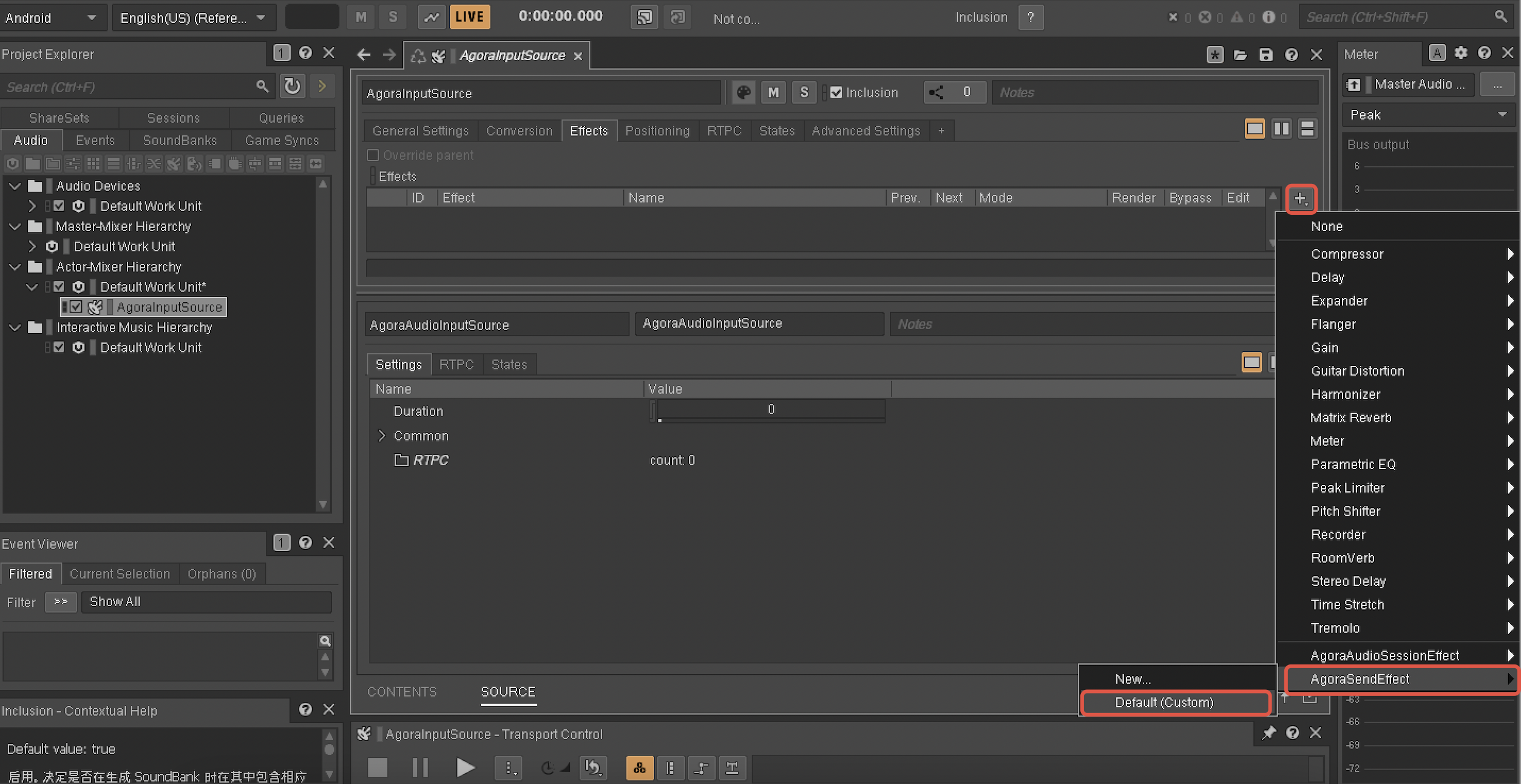This screenshot has width=1521, height=784.
Task: Collapse the Interactive Music Hierarchy folder
Action: tap(15, 327)
